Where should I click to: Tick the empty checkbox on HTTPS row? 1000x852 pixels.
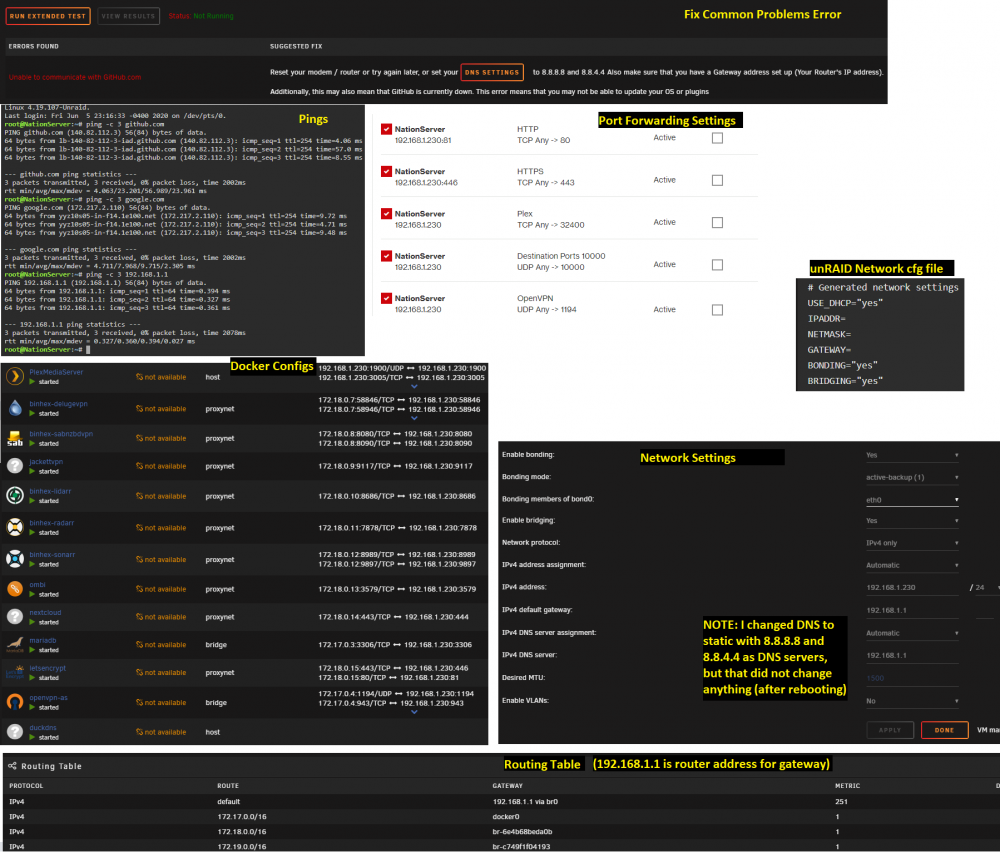point(717,180)
